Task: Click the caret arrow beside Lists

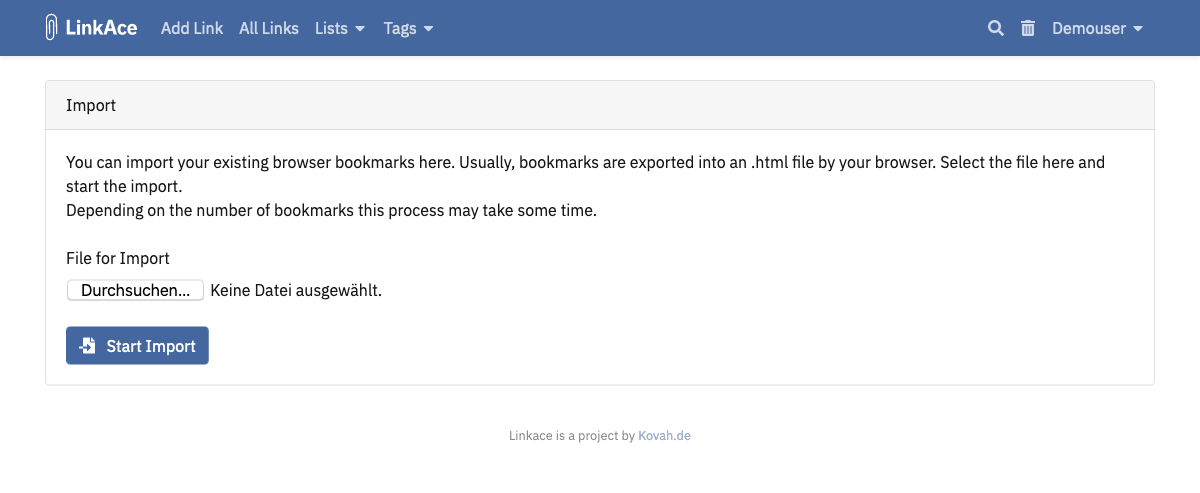Action: (x=360, y=29)
